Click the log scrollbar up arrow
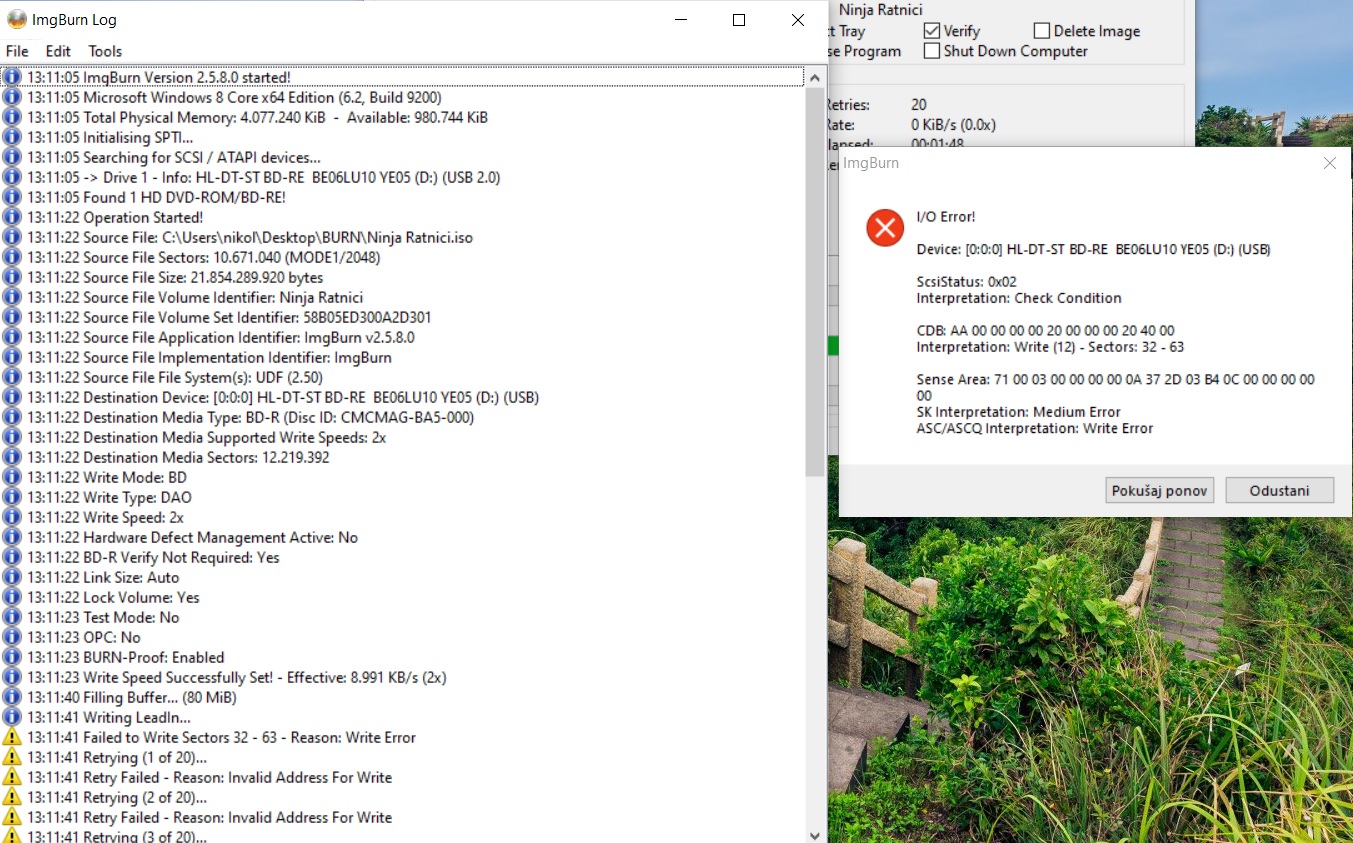This screenshot has width=1353, height=843. [815, 77]
